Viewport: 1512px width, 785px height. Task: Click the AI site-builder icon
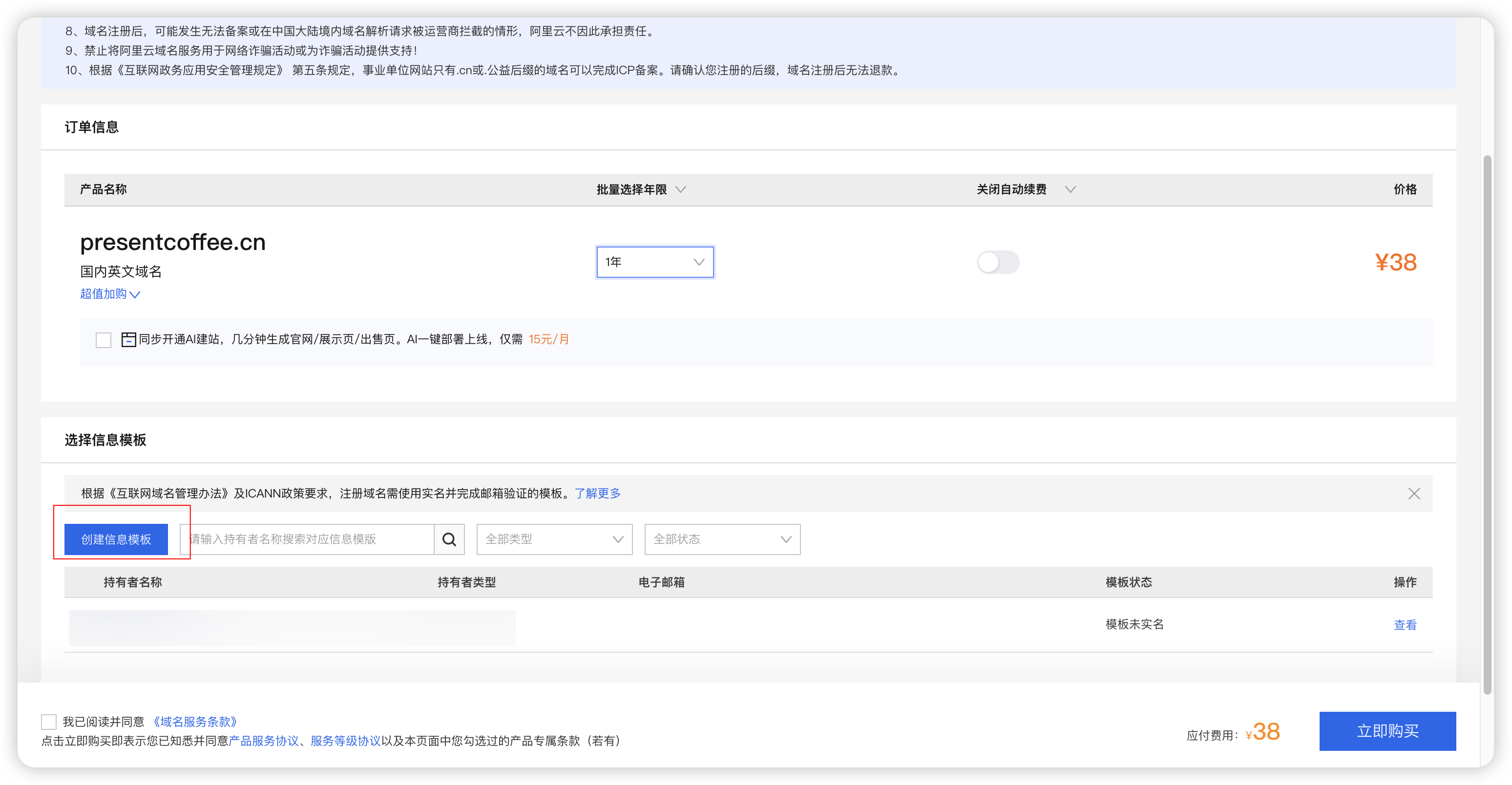tap(128, 339)
